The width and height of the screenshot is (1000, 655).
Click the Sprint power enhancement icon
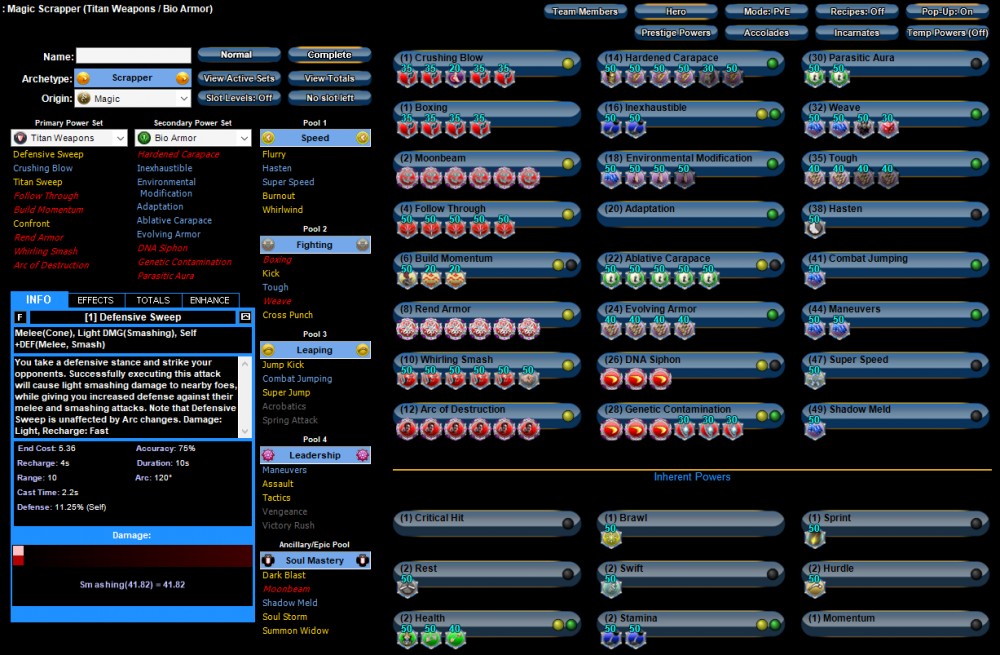(x=816, y=538)
